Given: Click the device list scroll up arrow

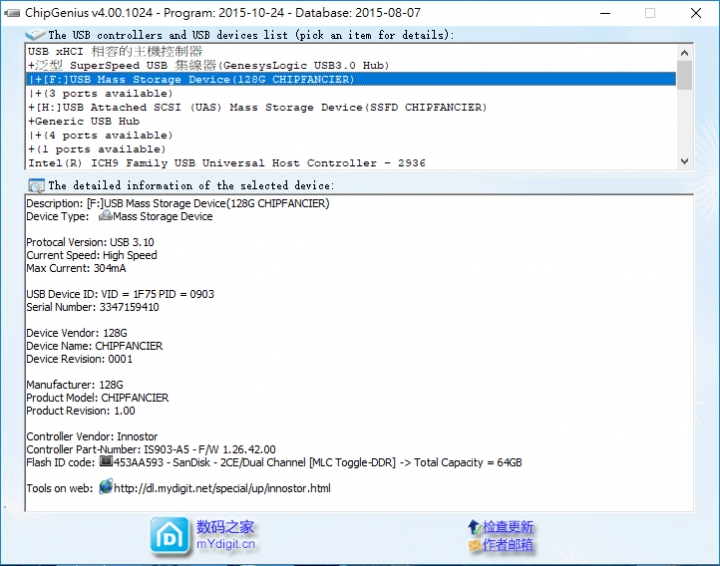Looking at the screenshot, I should [684, 53].
